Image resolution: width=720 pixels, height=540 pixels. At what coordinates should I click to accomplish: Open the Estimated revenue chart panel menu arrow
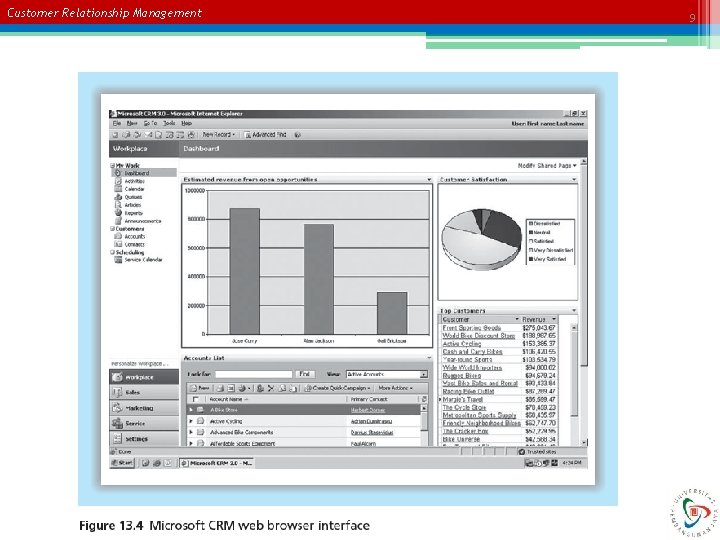tap(429, 180)
